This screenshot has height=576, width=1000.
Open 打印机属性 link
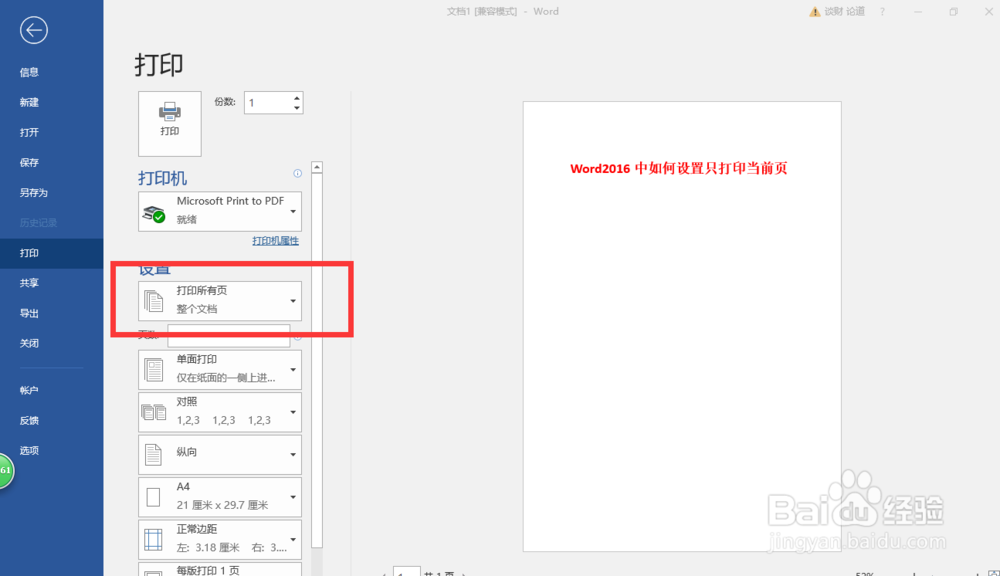pos(275,240)
